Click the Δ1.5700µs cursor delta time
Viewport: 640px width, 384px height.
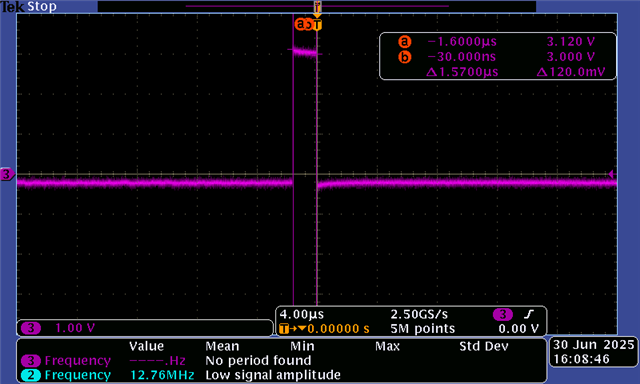tap(462, 72)
